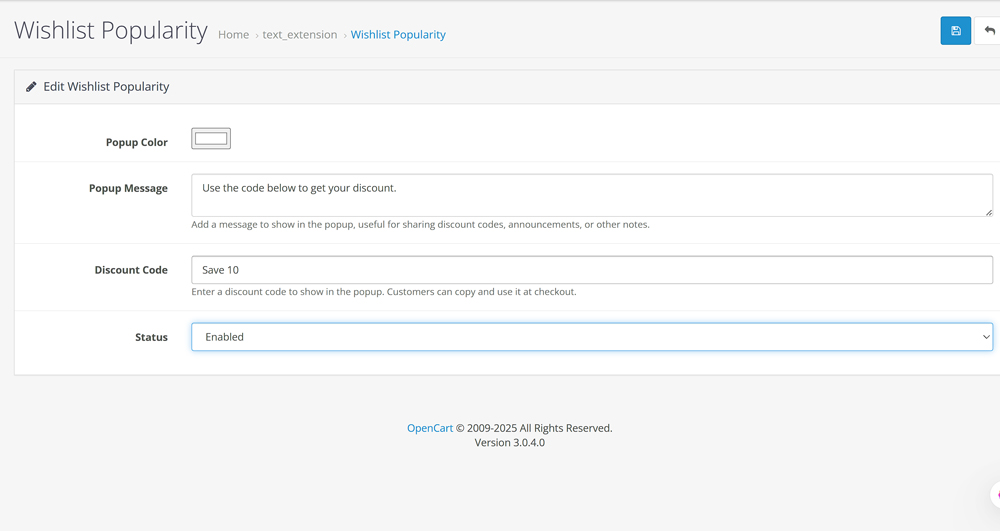Open text_extension breadcrumb item
Image resolution: width=1000 pixels, height=531 pixels.
click(299, 34)
